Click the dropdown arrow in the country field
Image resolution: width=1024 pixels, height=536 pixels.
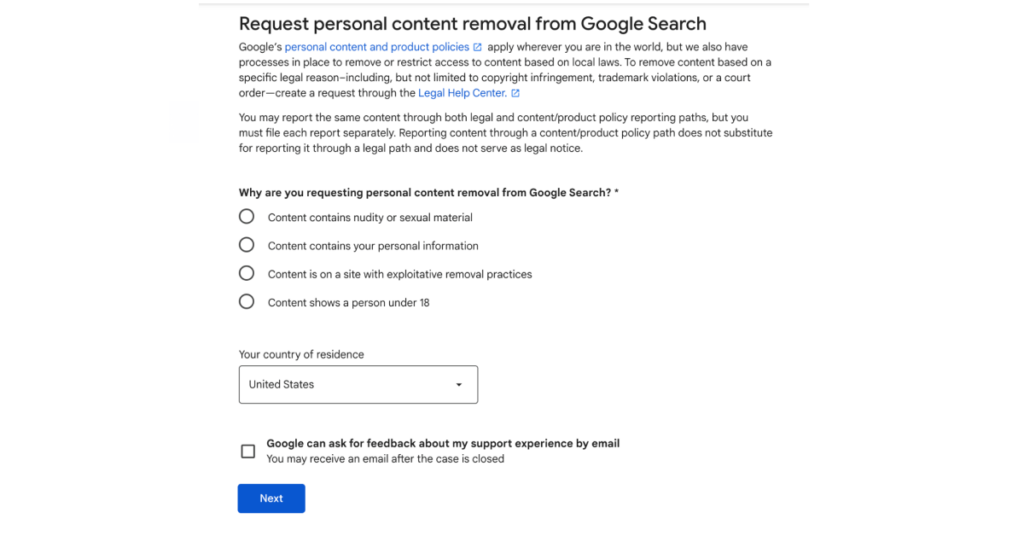pos(459,385)
